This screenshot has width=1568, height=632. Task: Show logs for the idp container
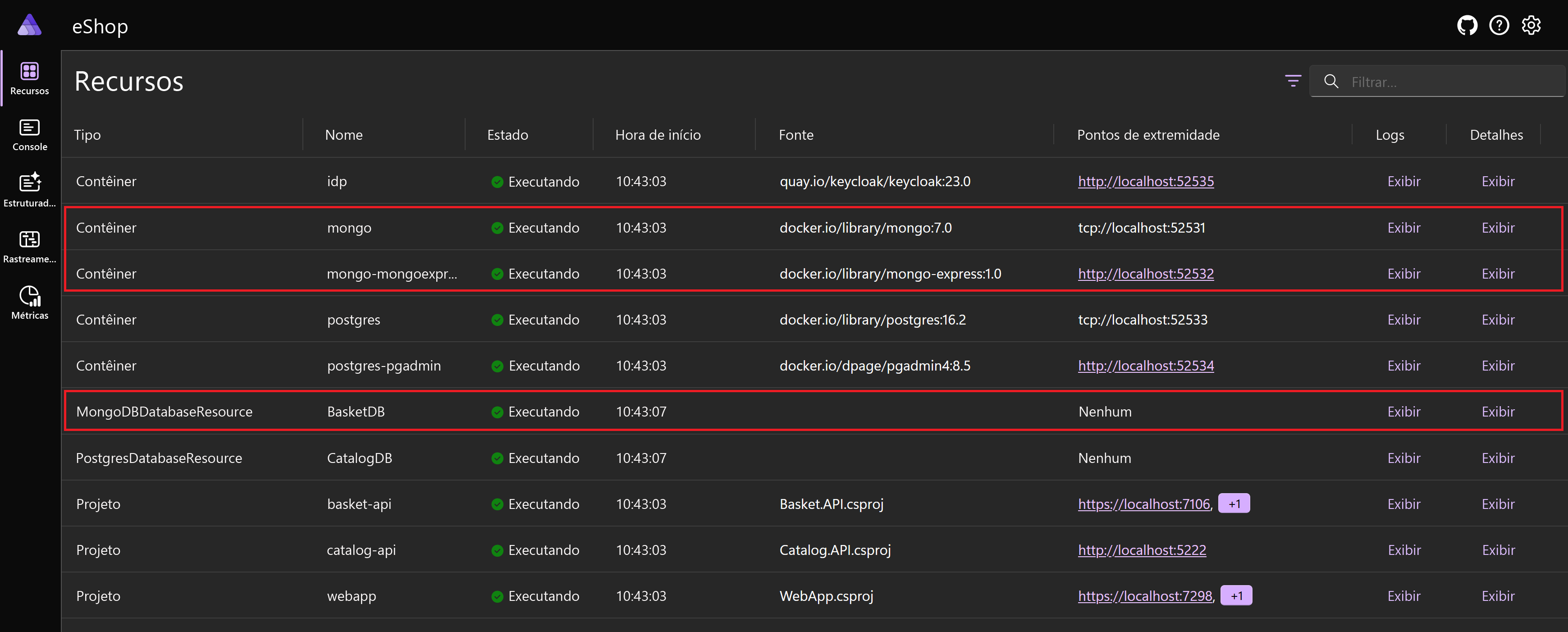1403,182
